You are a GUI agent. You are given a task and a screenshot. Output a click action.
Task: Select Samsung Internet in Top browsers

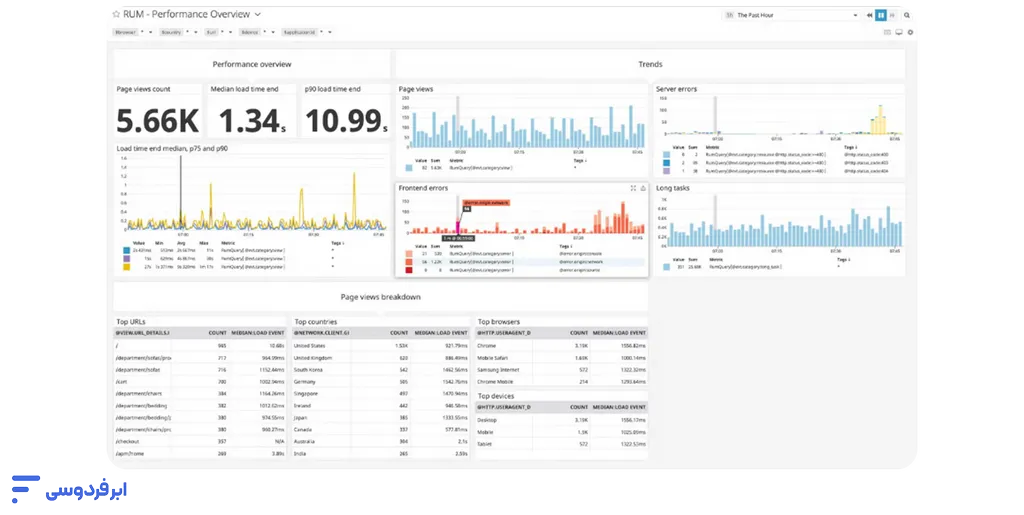tap(561, 370)
